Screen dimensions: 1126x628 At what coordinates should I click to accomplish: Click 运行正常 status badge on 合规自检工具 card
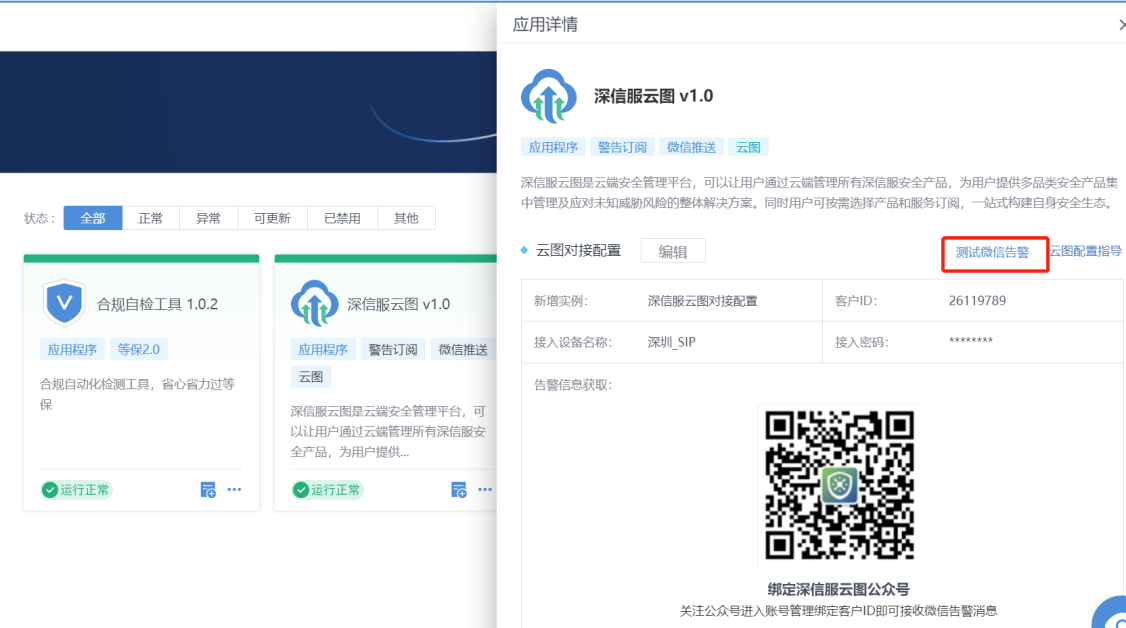pos(76,490)
